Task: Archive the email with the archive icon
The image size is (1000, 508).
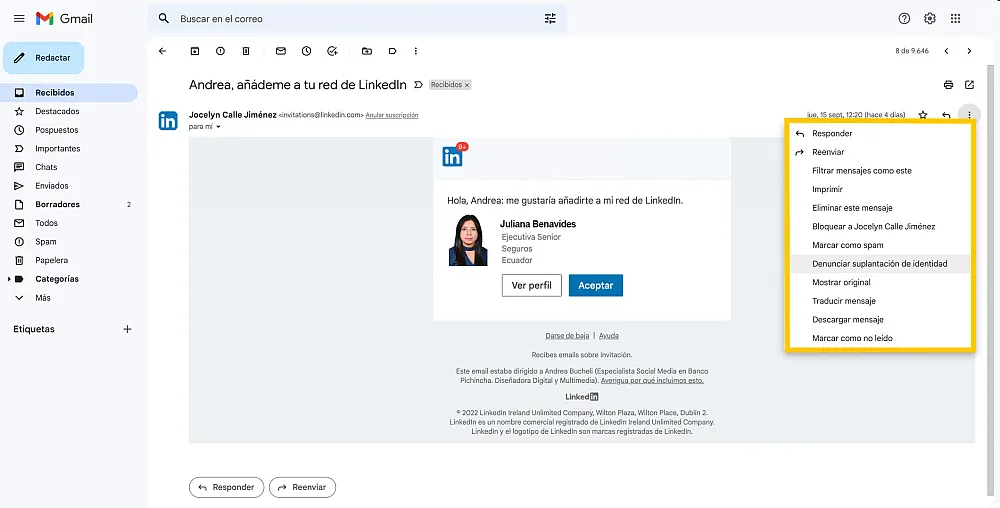Action: point(195,51)
